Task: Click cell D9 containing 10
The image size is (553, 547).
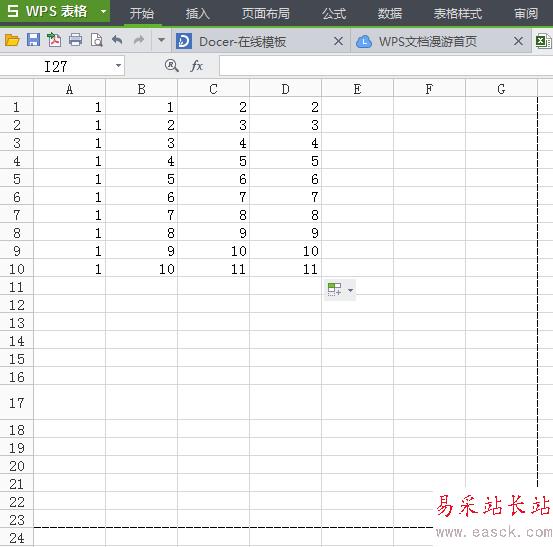Action: point(285,251)
